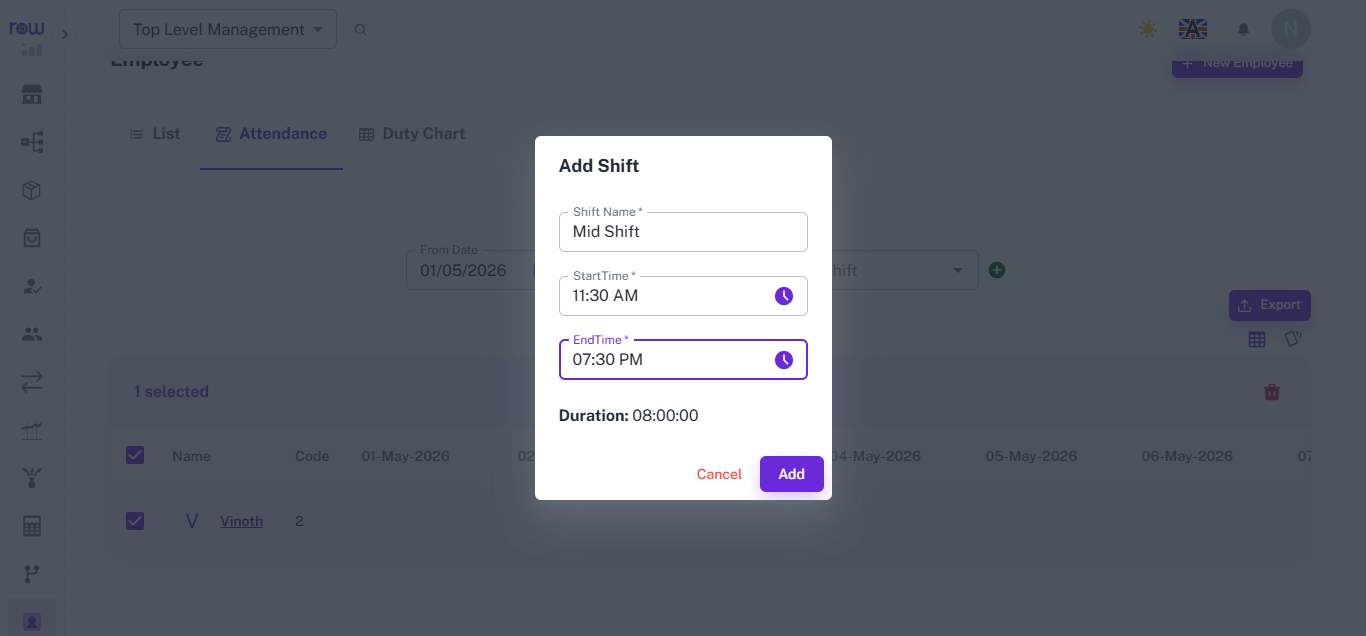Uncheck the Vinoth row checkbox
This screenshot has width=1366, height=636.
pyautogui.click(x=135, y=521)
